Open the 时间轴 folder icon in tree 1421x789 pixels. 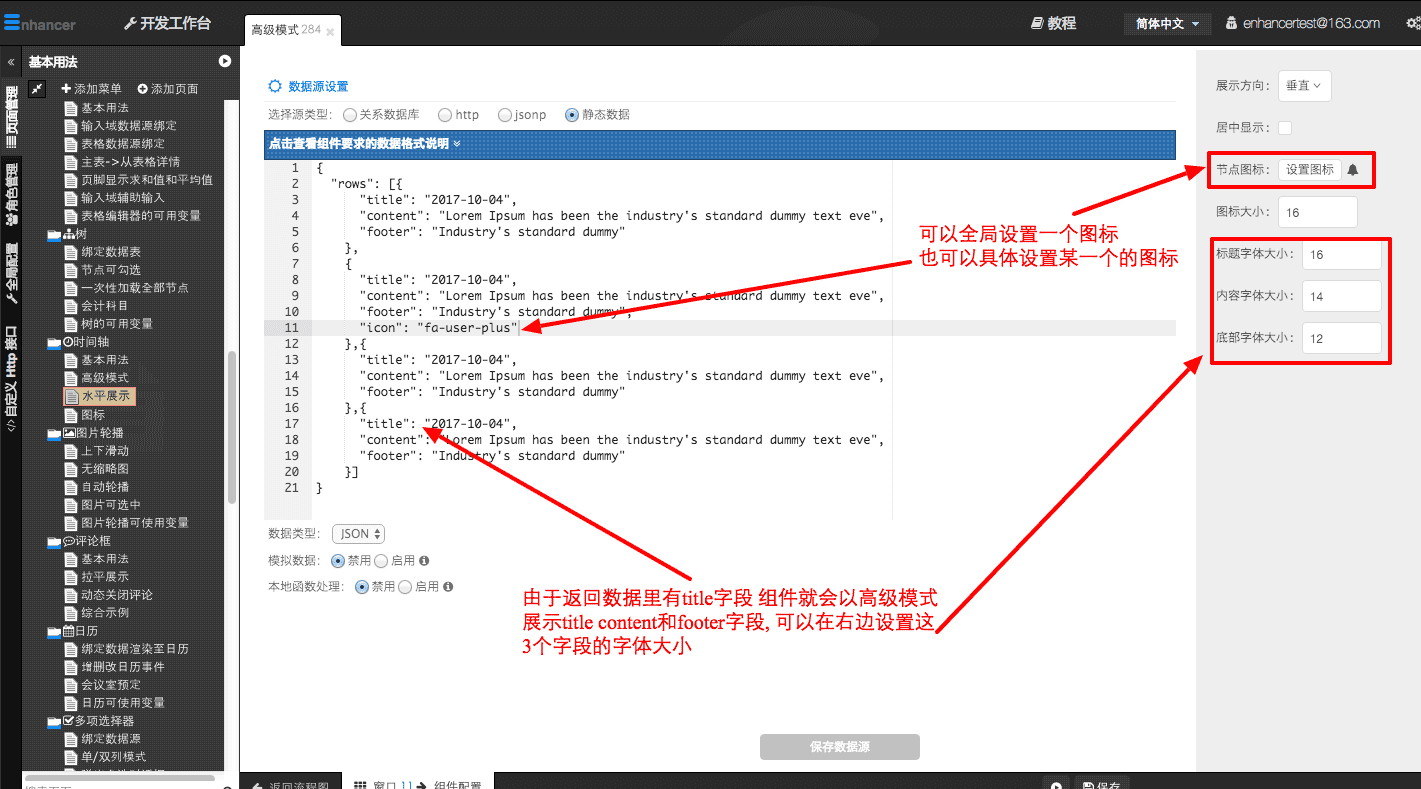(54, 342)
